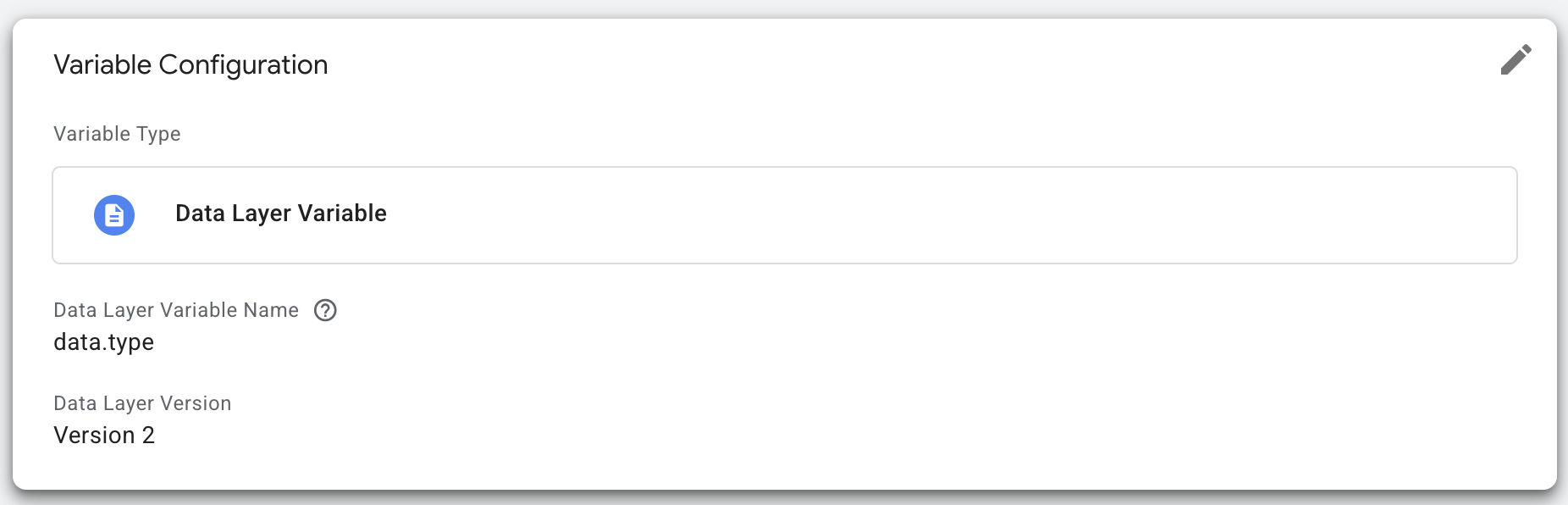Click the digit 2 in Version 2
Viewport: 1568px width, 505px height.
[x=148, y=436]
